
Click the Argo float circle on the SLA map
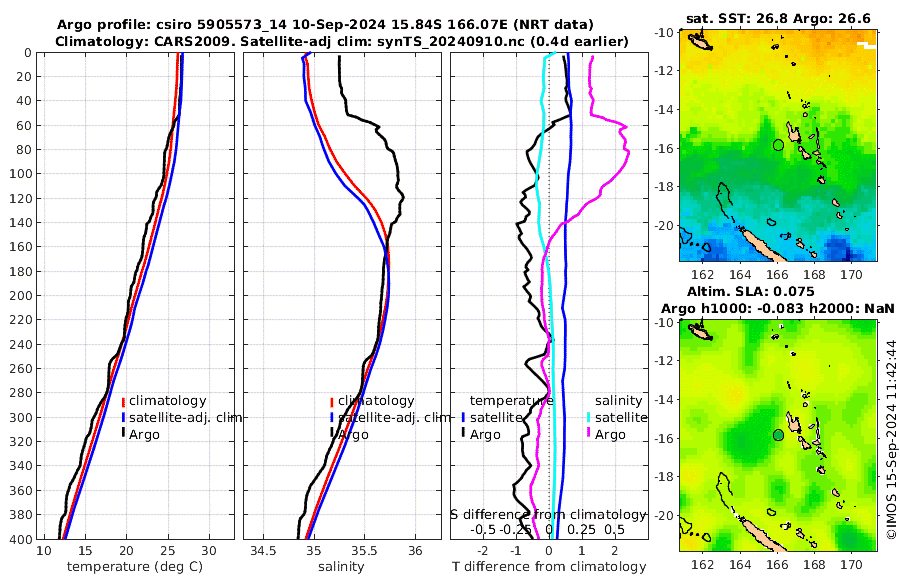pos(778,435)
